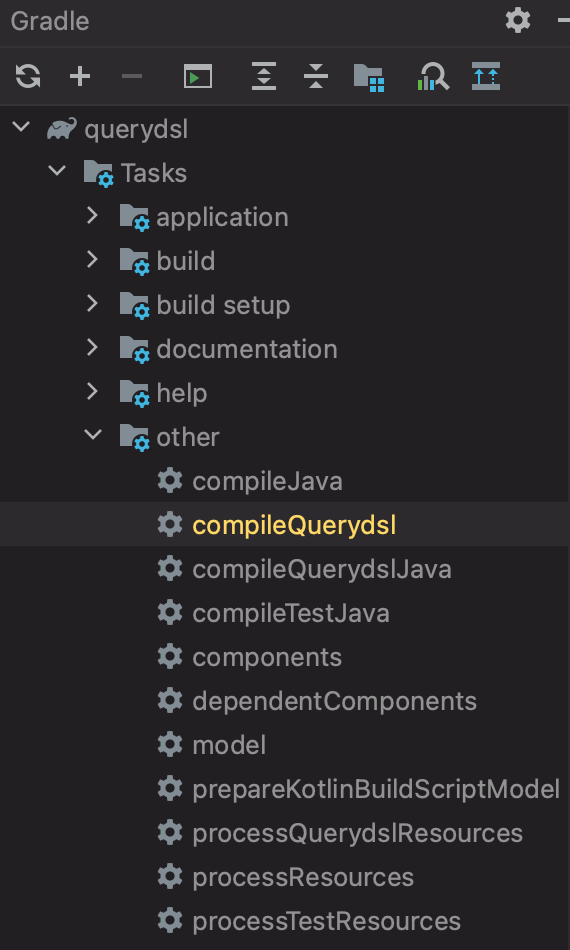The image size is (570, 950).
Task: Click the Expand All toolbar icon
Action: click(264, 77)
